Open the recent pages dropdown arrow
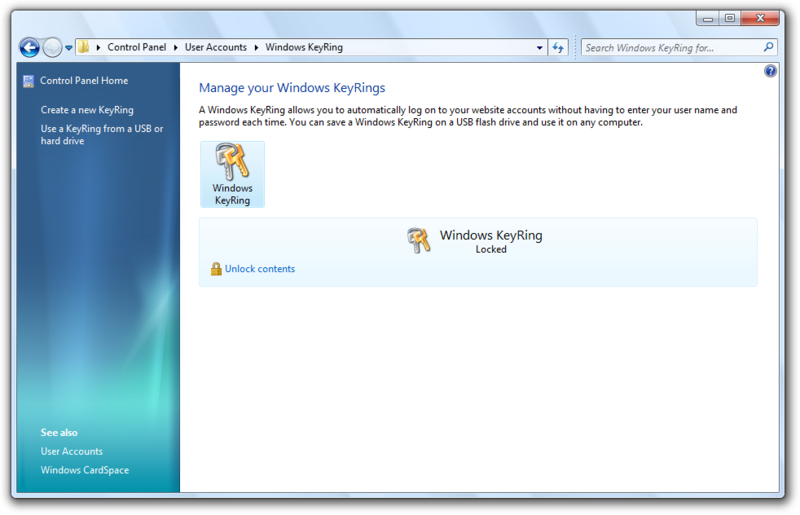800x515 pixels. pyautogui.click(x=68, y=48)
